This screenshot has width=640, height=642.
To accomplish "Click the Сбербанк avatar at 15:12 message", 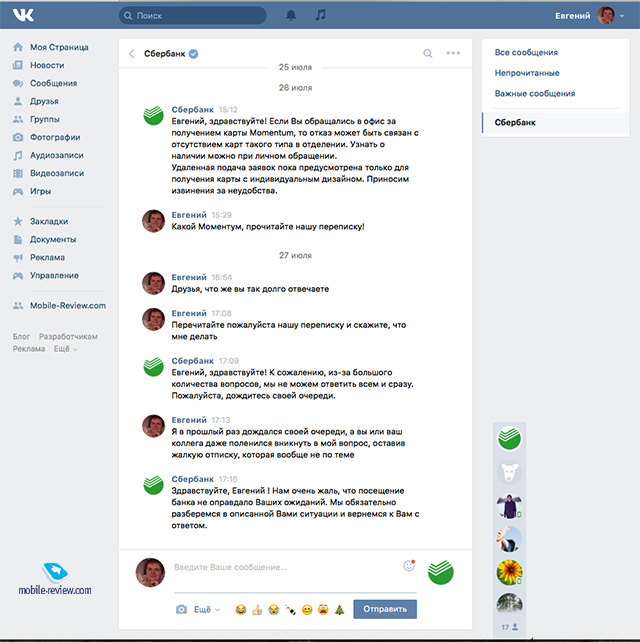I will point(154,115).
